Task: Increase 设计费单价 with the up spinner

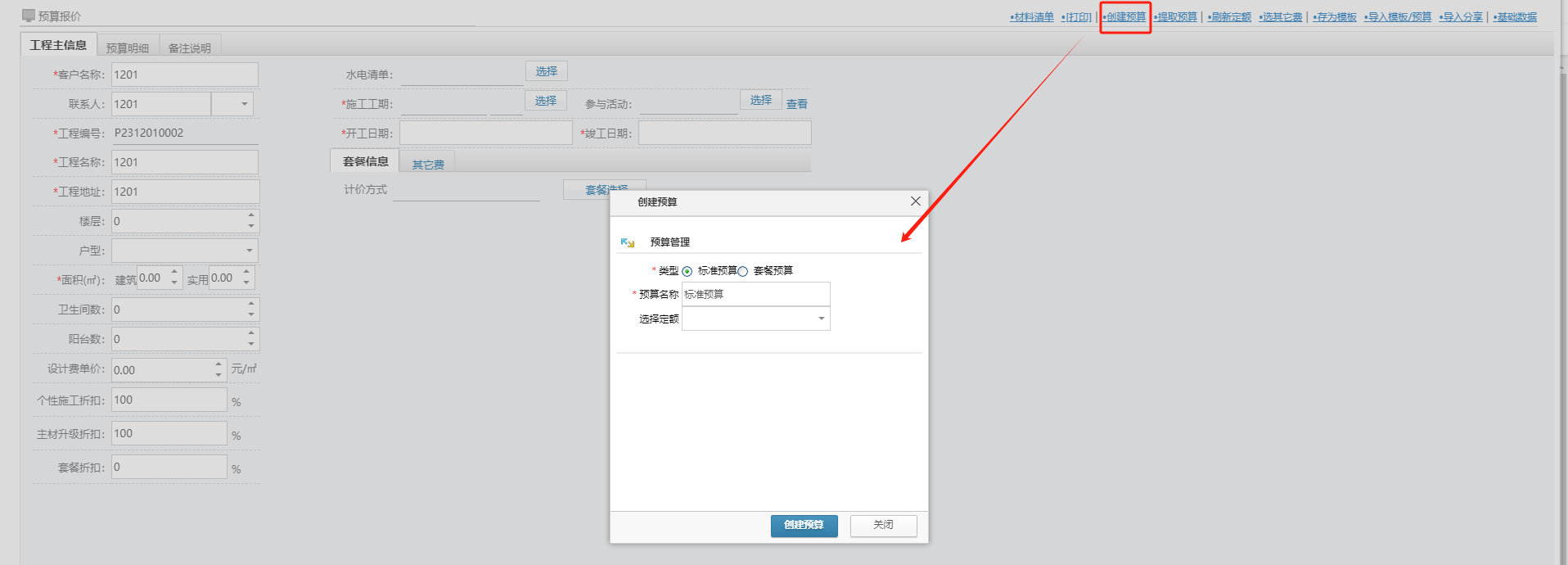Action: (x=219, y=364)
